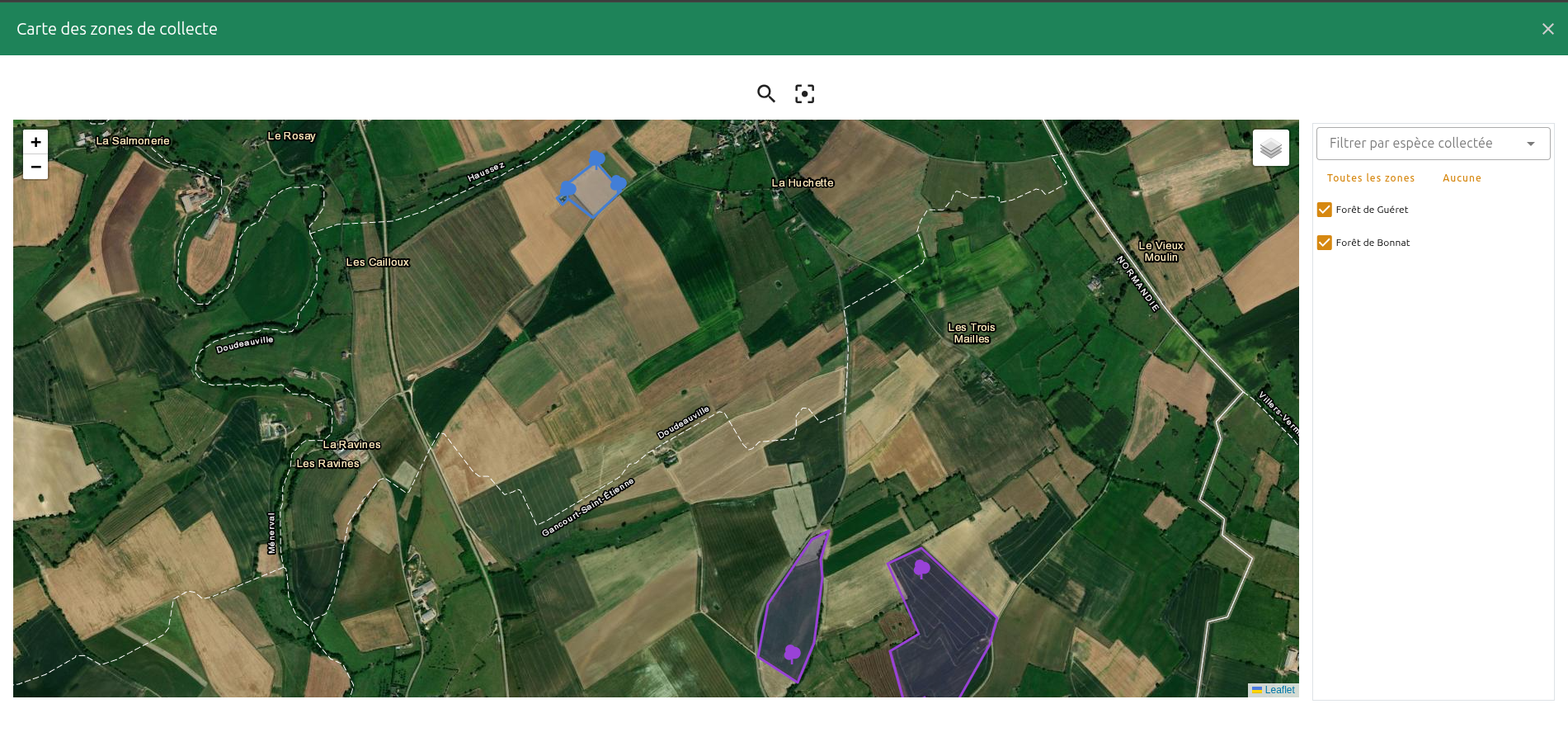Click the Forêt de Bonnat label
The image size is (1568, 737).
(x=1373, y=243)
